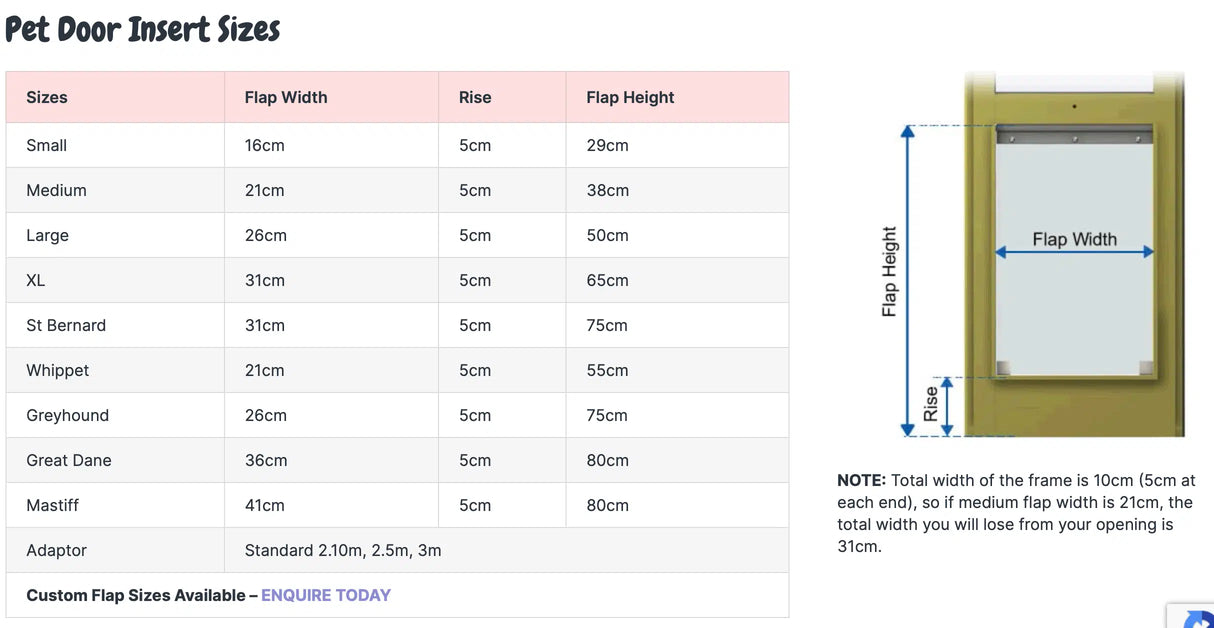The width and height of the screenshot is (1214, 628).
Task: Click the Pet Door Insert Sizes heading
Action: pyautogui.click(x=143, y=30)
